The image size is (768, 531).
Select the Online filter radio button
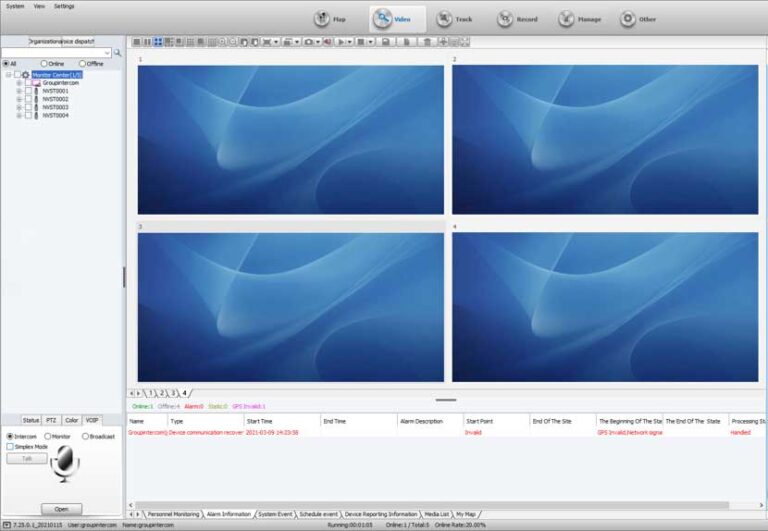pos(44,64)
